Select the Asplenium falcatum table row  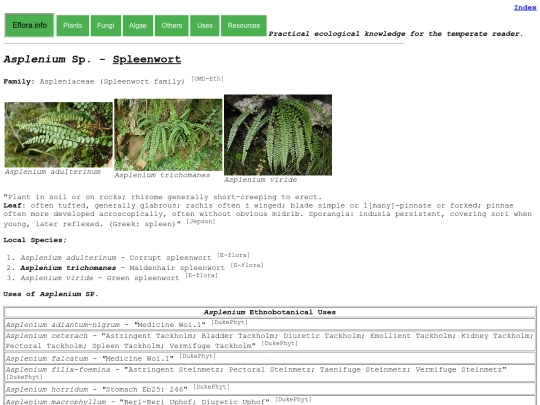[x=270, y=358]
